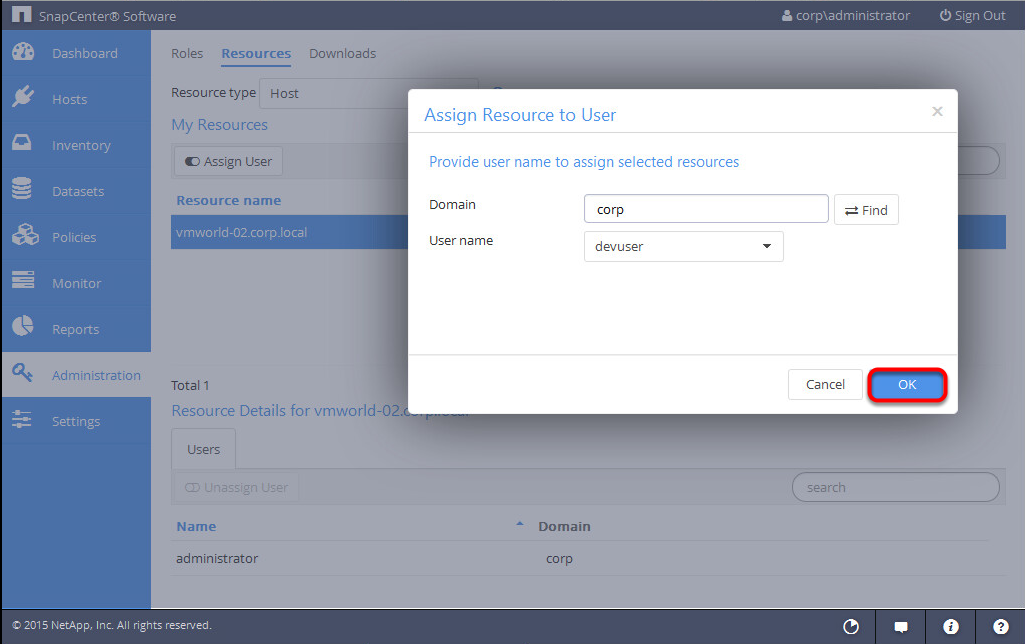Screen dimensions: 1025x644
Task: Click the NetApp logo icon
Action: [21, 14]
